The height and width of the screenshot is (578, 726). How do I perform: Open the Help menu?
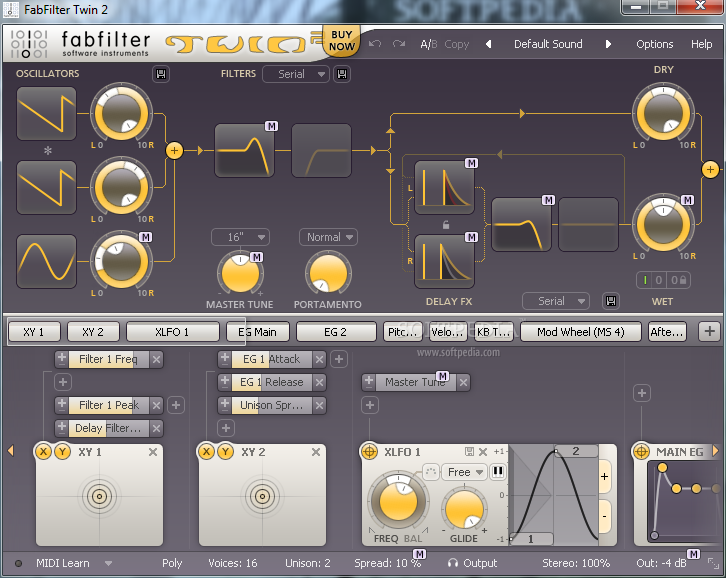tap(701, 44)
